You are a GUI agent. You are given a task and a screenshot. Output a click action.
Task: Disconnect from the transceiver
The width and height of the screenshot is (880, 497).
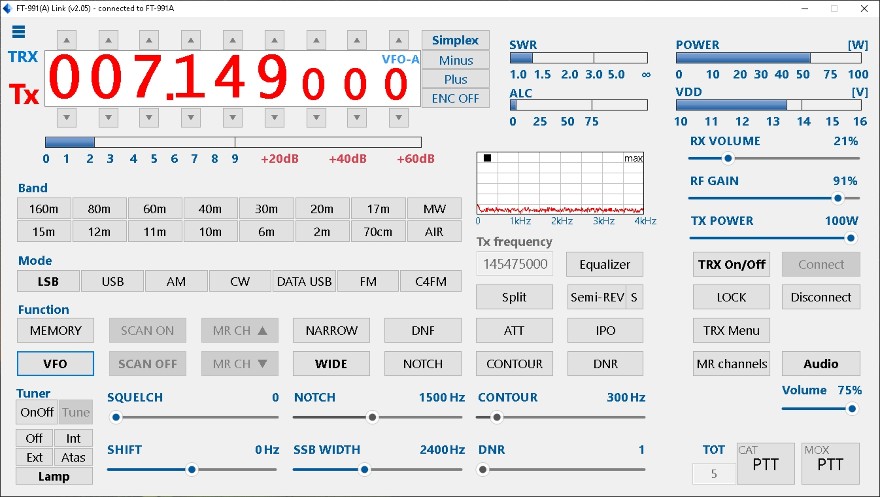point(821,297)
